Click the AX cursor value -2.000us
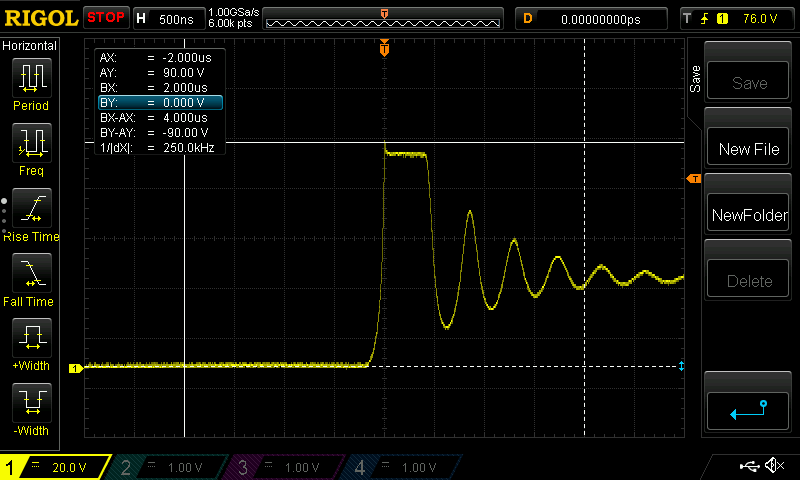 (x=187, y=58)
